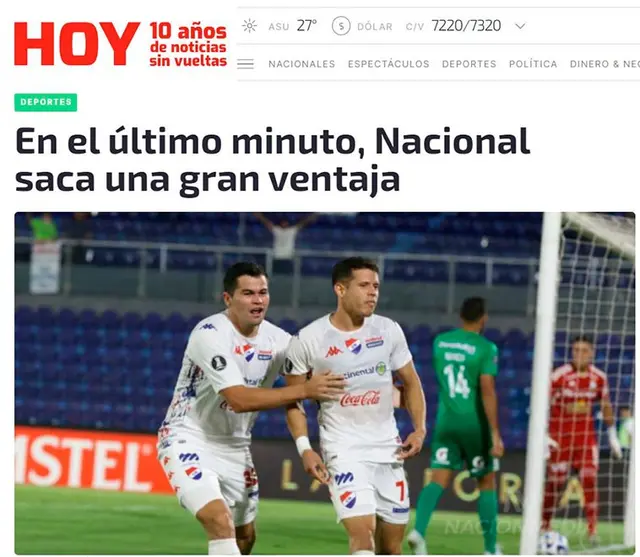The width and height of the screenshot is (640, 557).
Task: Click the Nacional headline text
Action: pos(272,159)
